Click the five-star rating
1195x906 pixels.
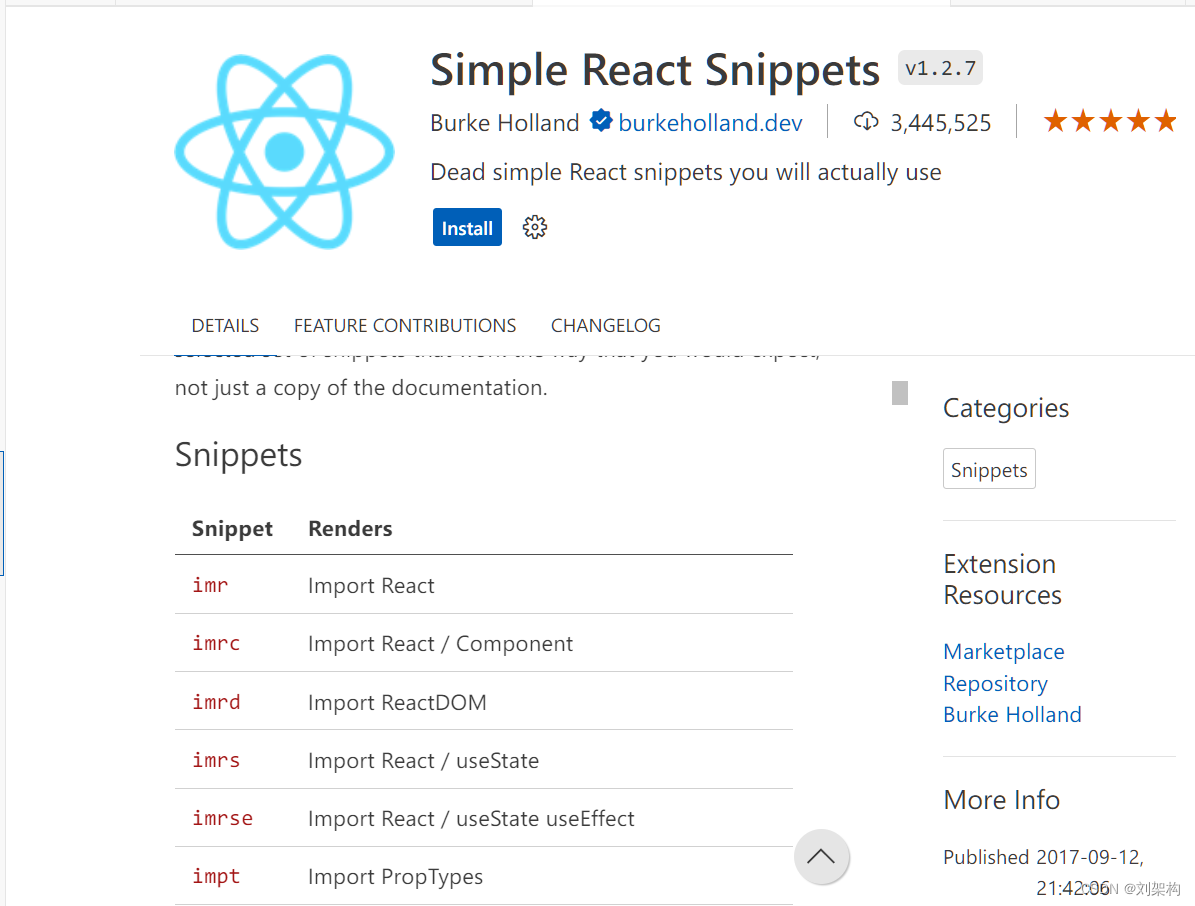[1110, 121]
